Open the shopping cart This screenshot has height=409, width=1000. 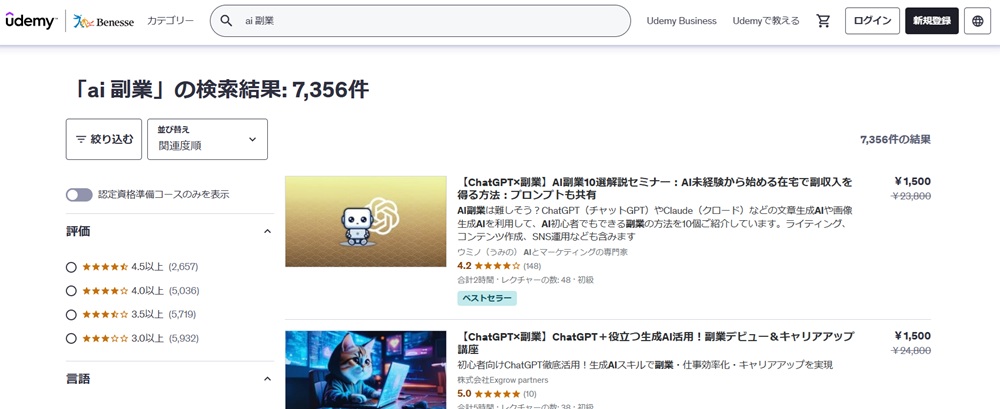[x=823, y=21]
